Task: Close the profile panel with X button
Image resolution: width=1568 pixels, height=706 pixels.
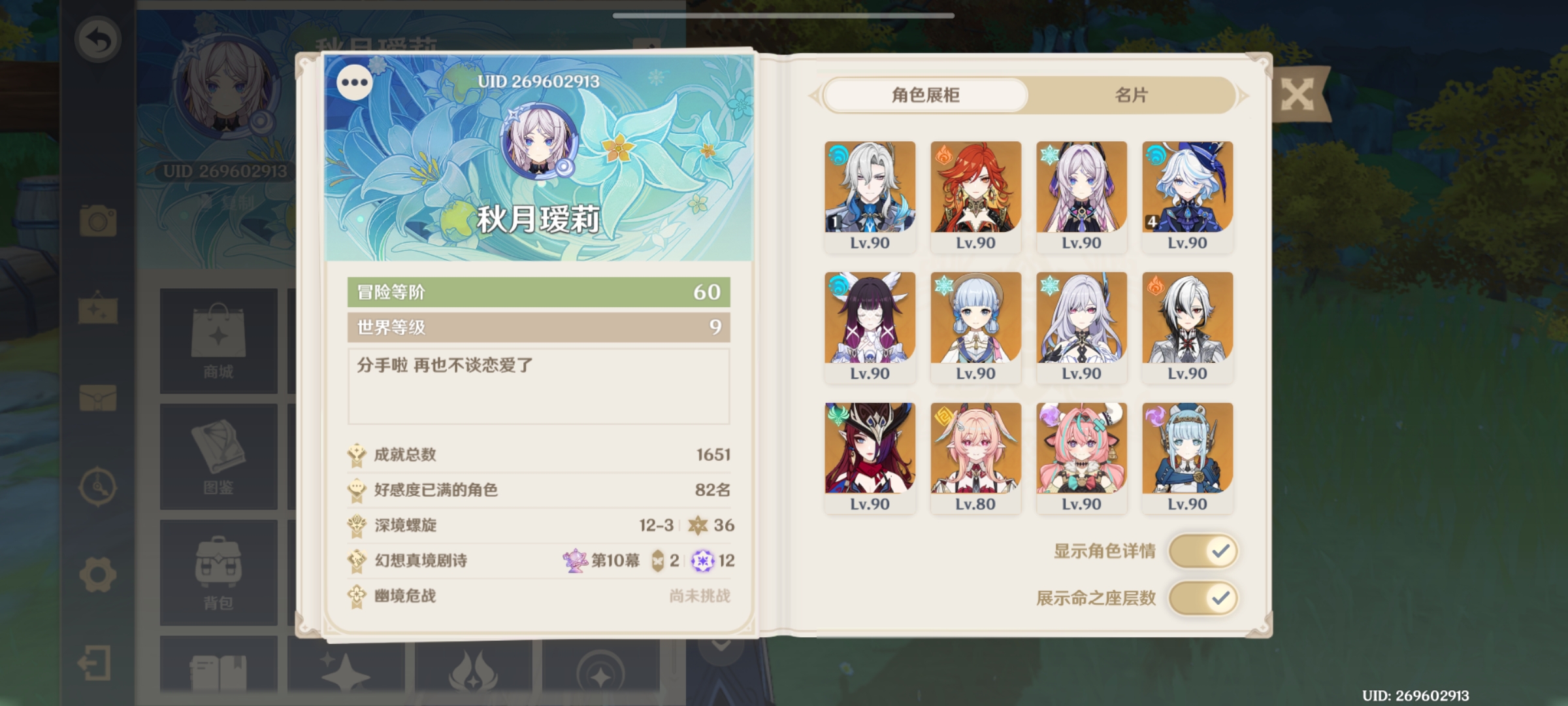Action: (1298, 95)
